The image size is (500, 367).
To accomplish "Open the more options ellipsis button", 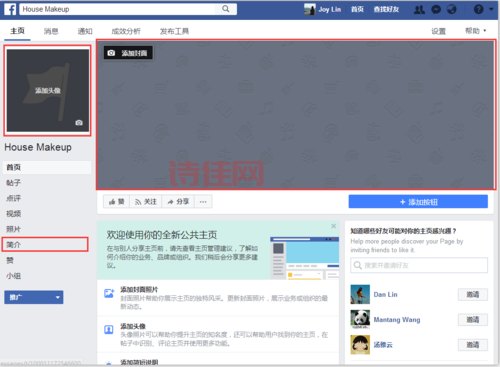I will coord(203,202).
